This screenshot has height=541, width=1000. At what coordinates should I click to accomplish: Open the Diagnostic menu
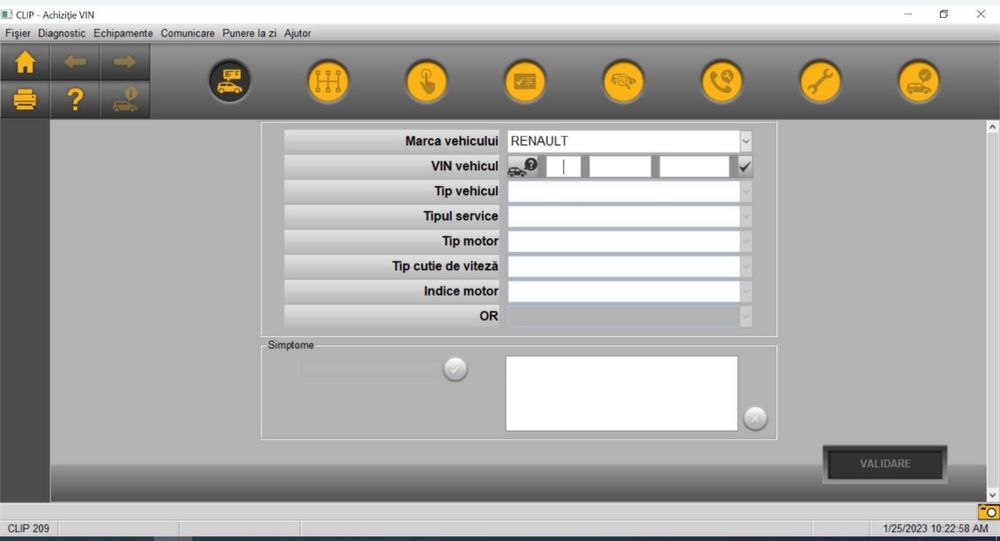tap(61, 33)
